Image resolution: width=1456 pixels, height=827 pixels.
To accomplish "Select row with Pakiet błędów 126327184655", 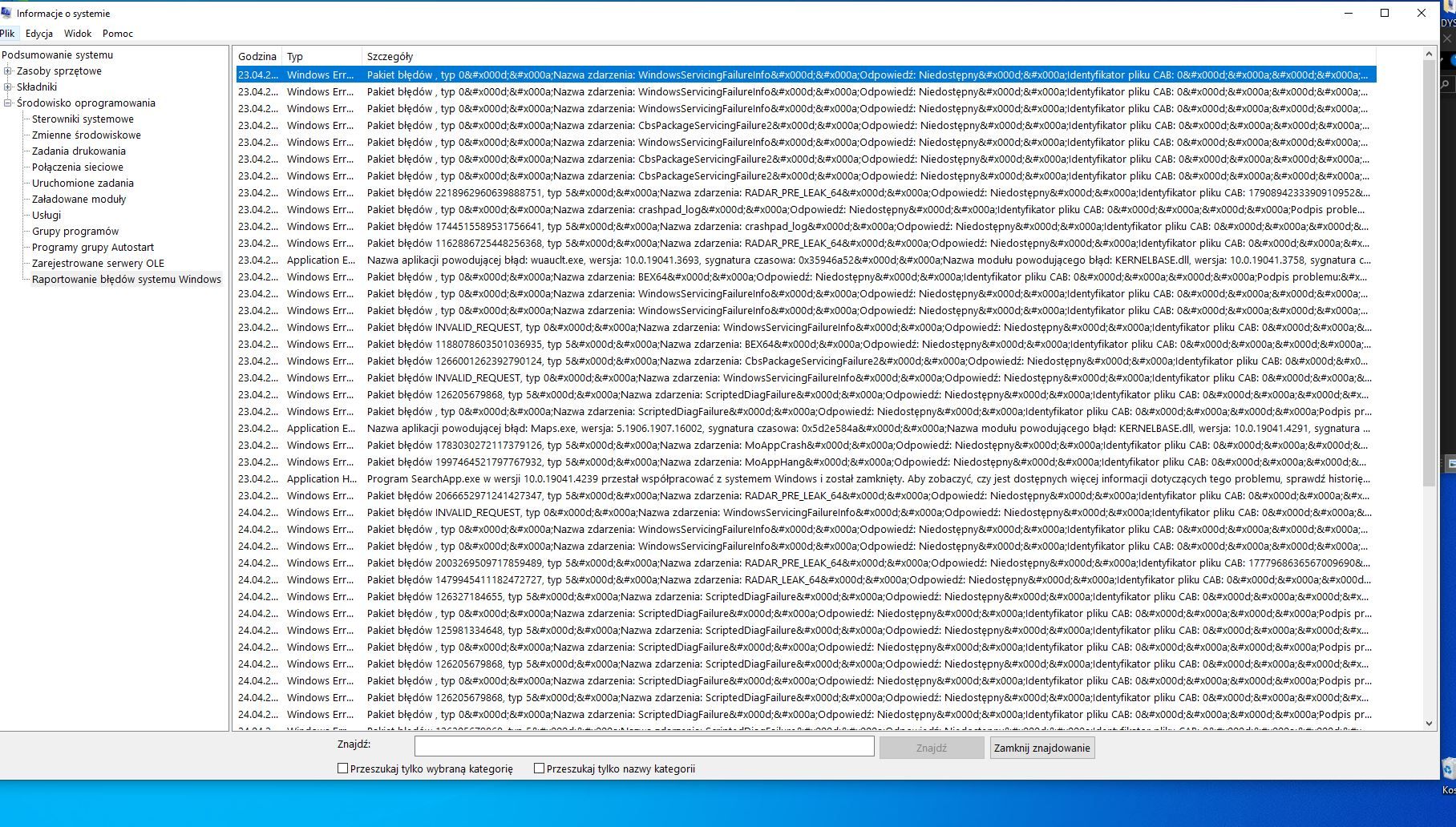I will [x=806, y=596].
